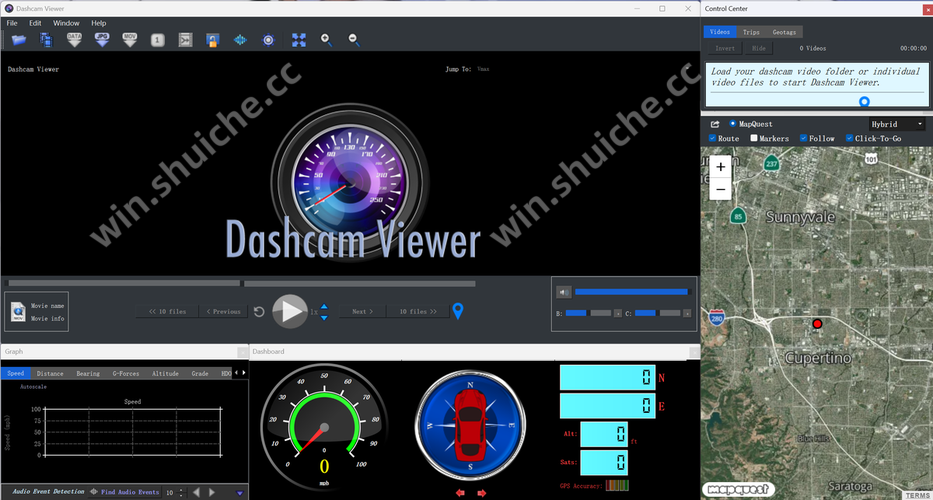933x500 pixels.
Task: Switch graph to the Distance tab
Action: click(x=50, y=374)
